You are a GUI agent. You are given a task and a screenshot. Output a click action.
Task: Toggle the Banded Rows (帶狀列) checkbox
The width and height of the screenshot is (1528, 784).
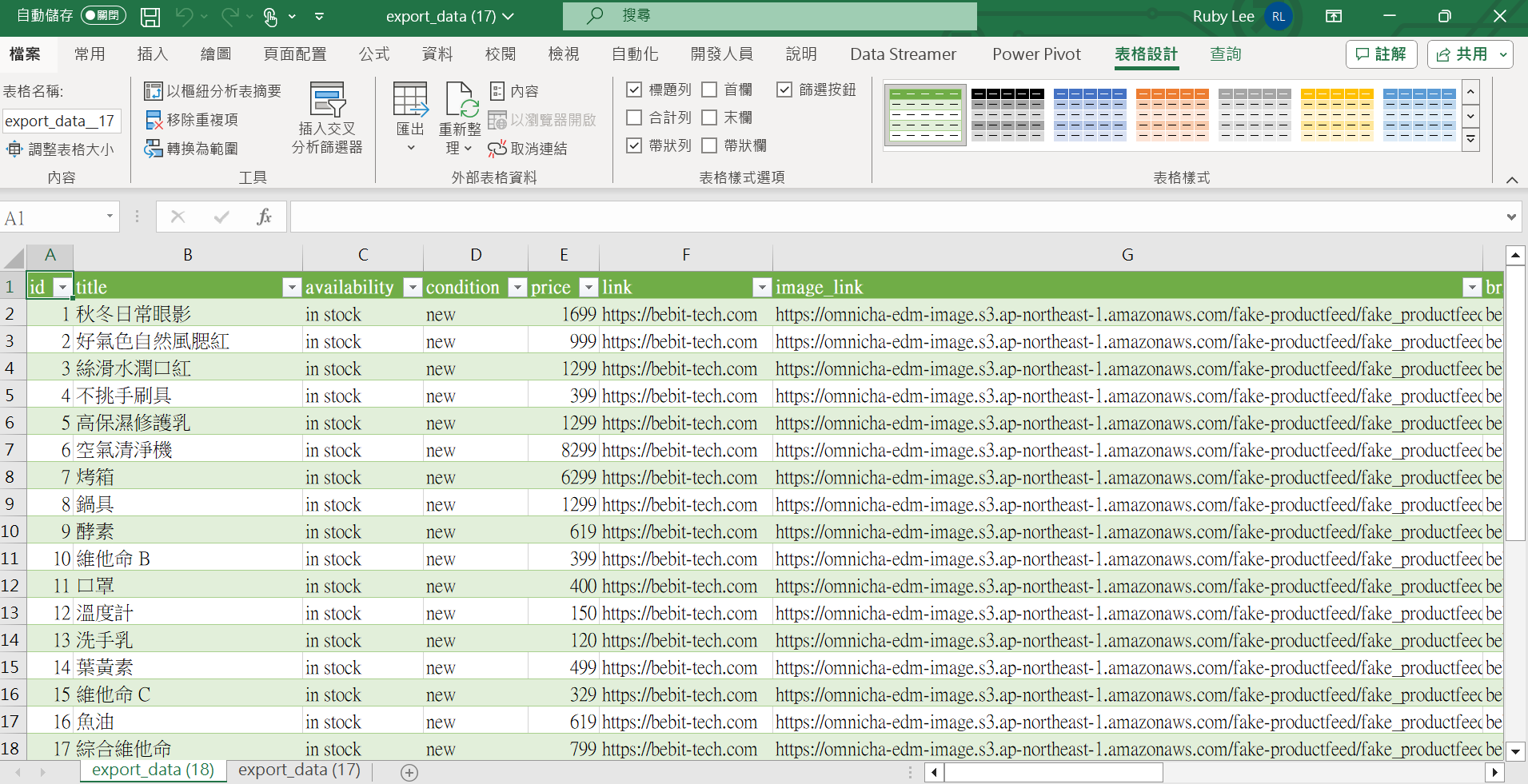click(x=634, y=145)
